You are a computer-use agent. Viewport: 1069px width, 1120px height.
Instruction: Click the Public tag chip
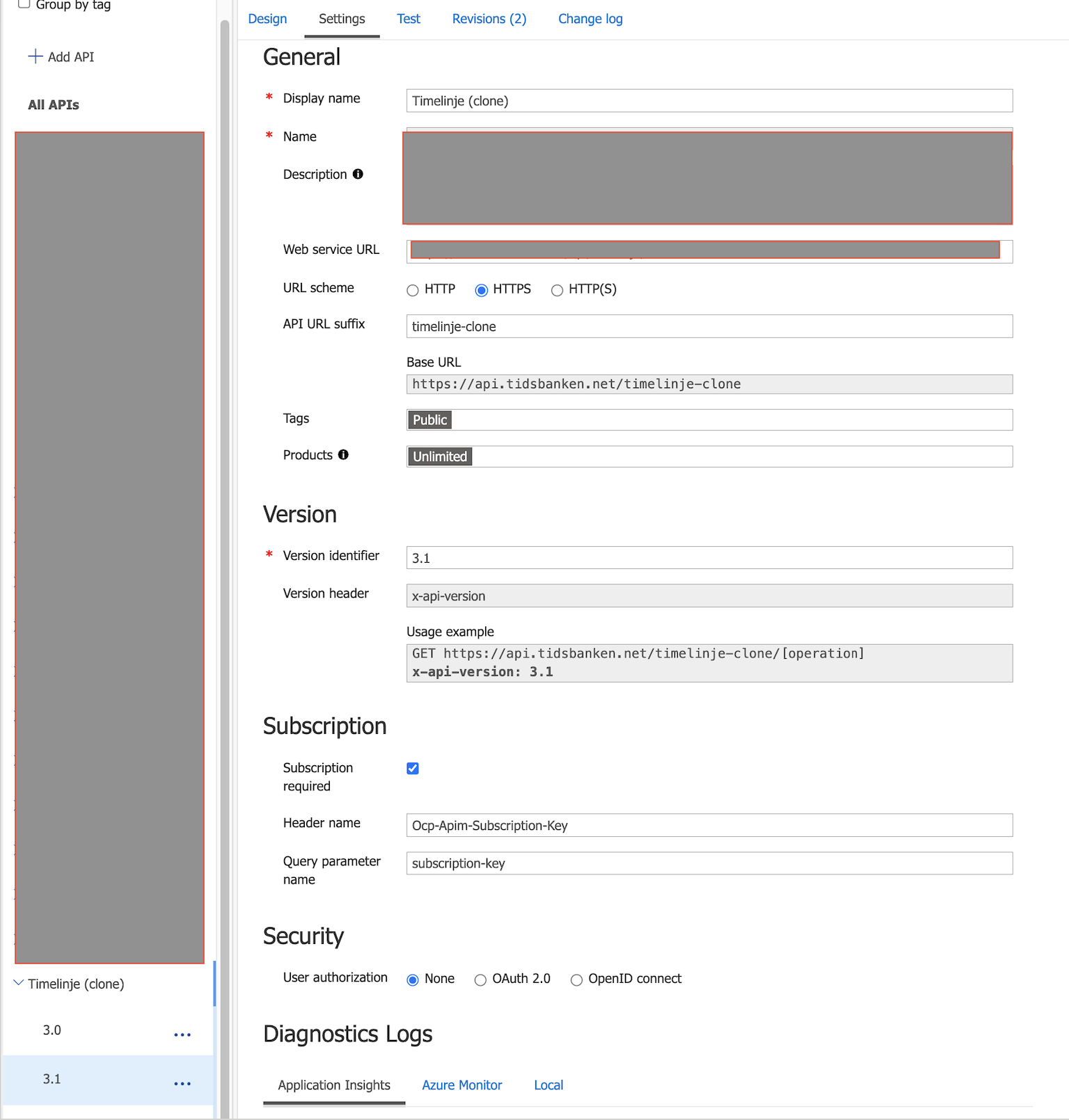coord(429,419)
